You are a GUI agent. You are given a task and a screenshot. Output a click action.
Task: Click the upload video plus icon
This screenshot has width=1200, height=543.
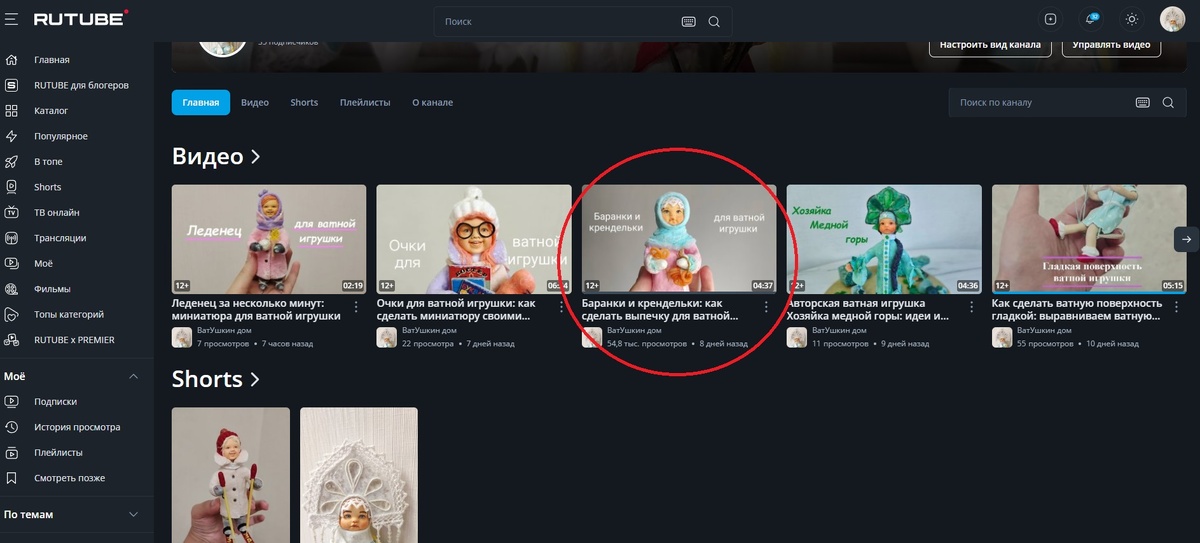(x=1050, y=19)
